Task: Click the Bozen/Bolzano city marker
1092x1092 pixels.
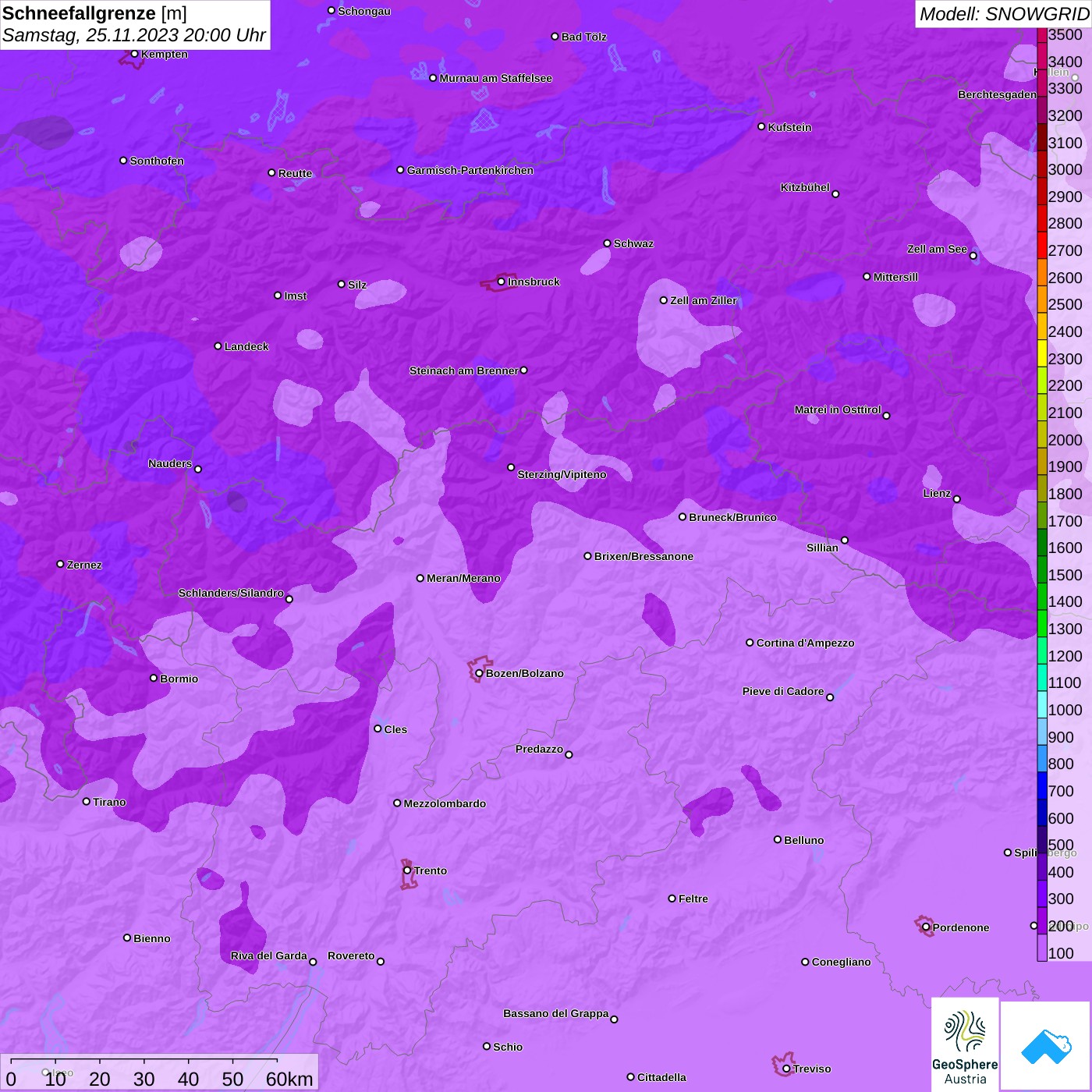Action: 479,673
